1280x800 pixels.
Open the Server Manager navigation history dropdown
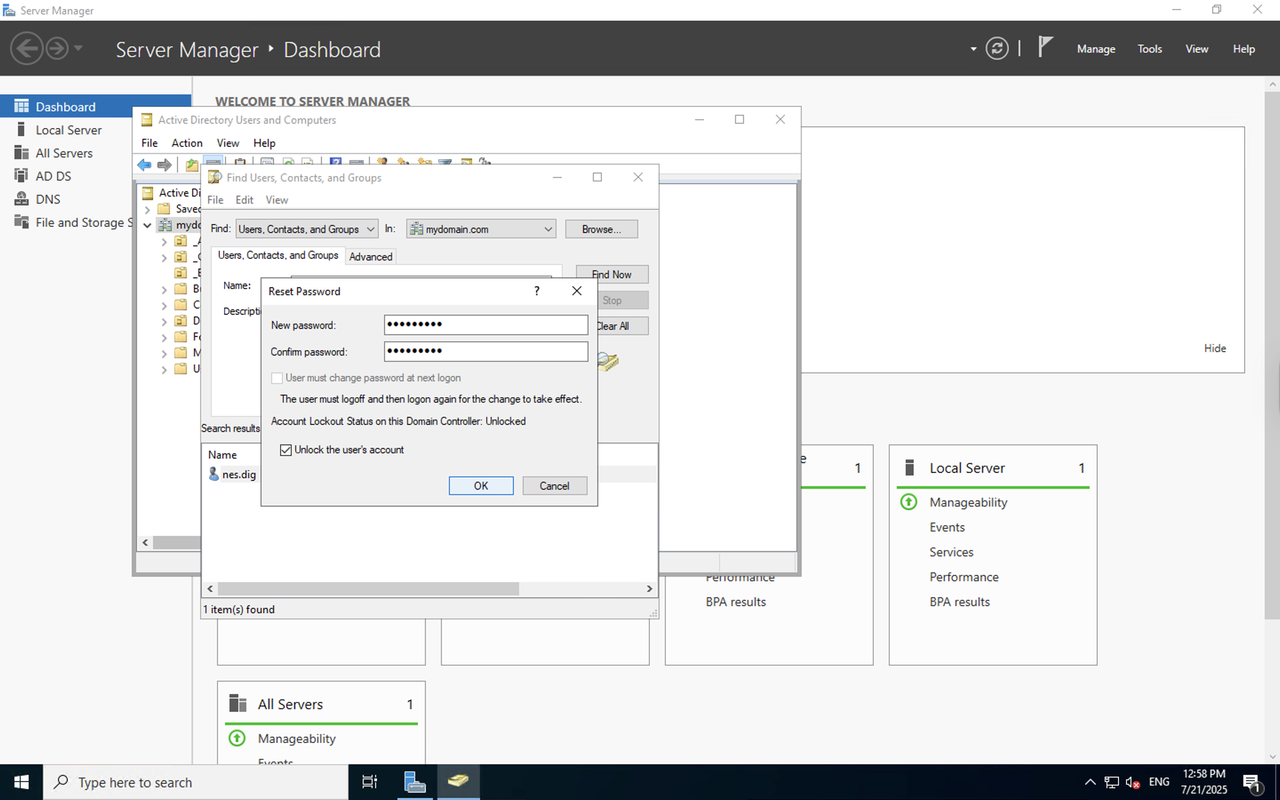point(79,48)
